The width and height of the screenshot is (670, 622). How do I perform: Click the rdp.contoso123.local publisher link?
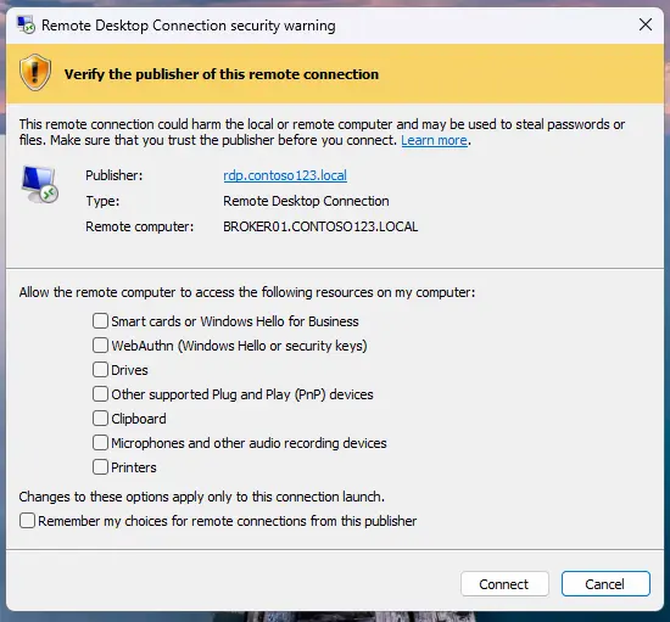tap(285, 176)
